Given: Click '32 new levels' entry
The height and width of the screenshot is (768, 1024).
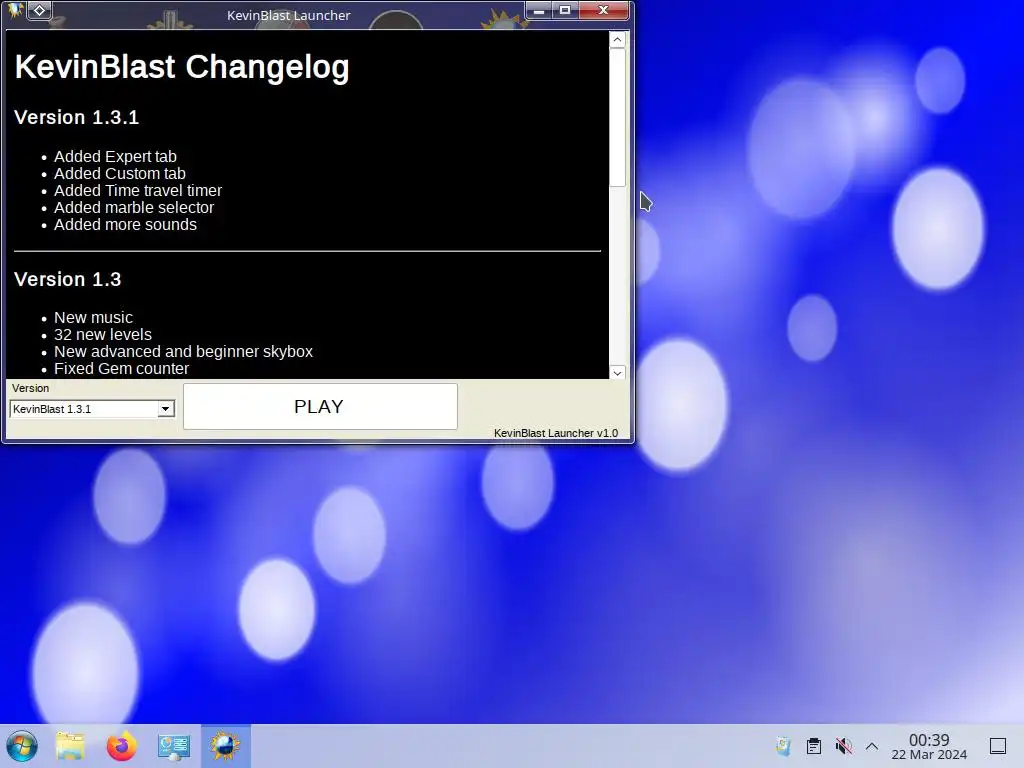Looking at the screenshot, I should tap(103, 334).
